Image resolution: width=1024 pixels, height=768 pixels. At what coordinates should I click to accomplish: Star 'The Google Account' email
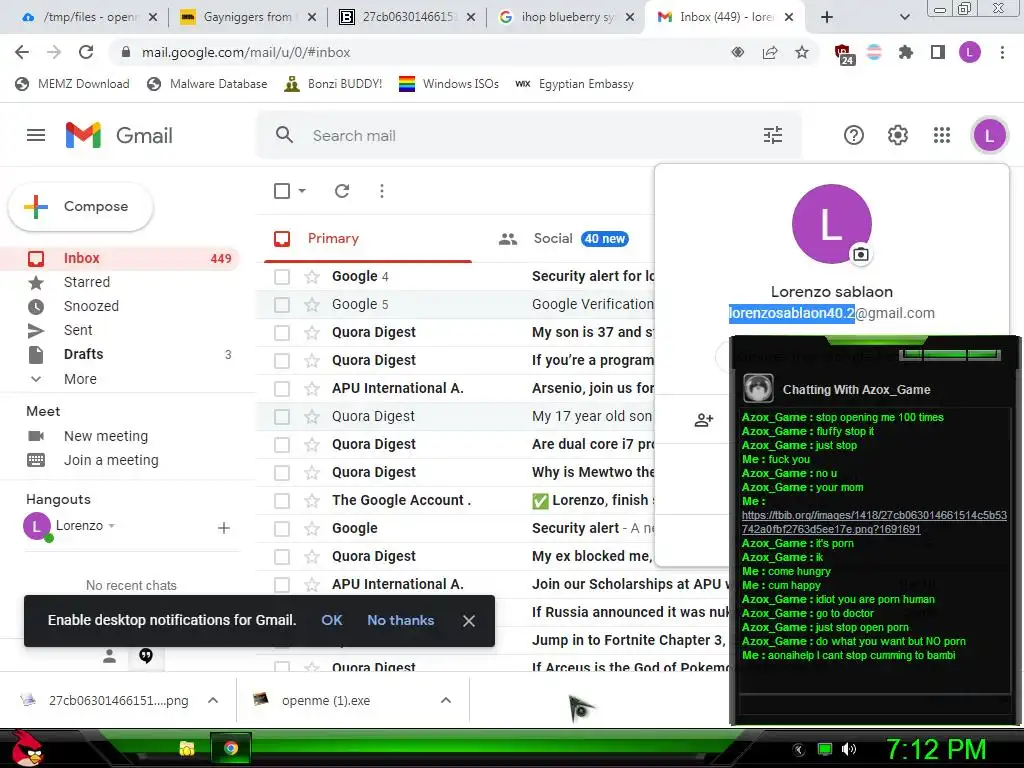[312, 500]
